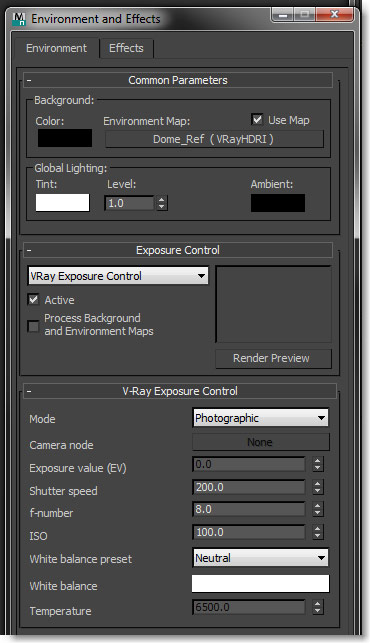
Task: Open the White balance color swatch
Action: pyautogui.click(x=260, y=584)
